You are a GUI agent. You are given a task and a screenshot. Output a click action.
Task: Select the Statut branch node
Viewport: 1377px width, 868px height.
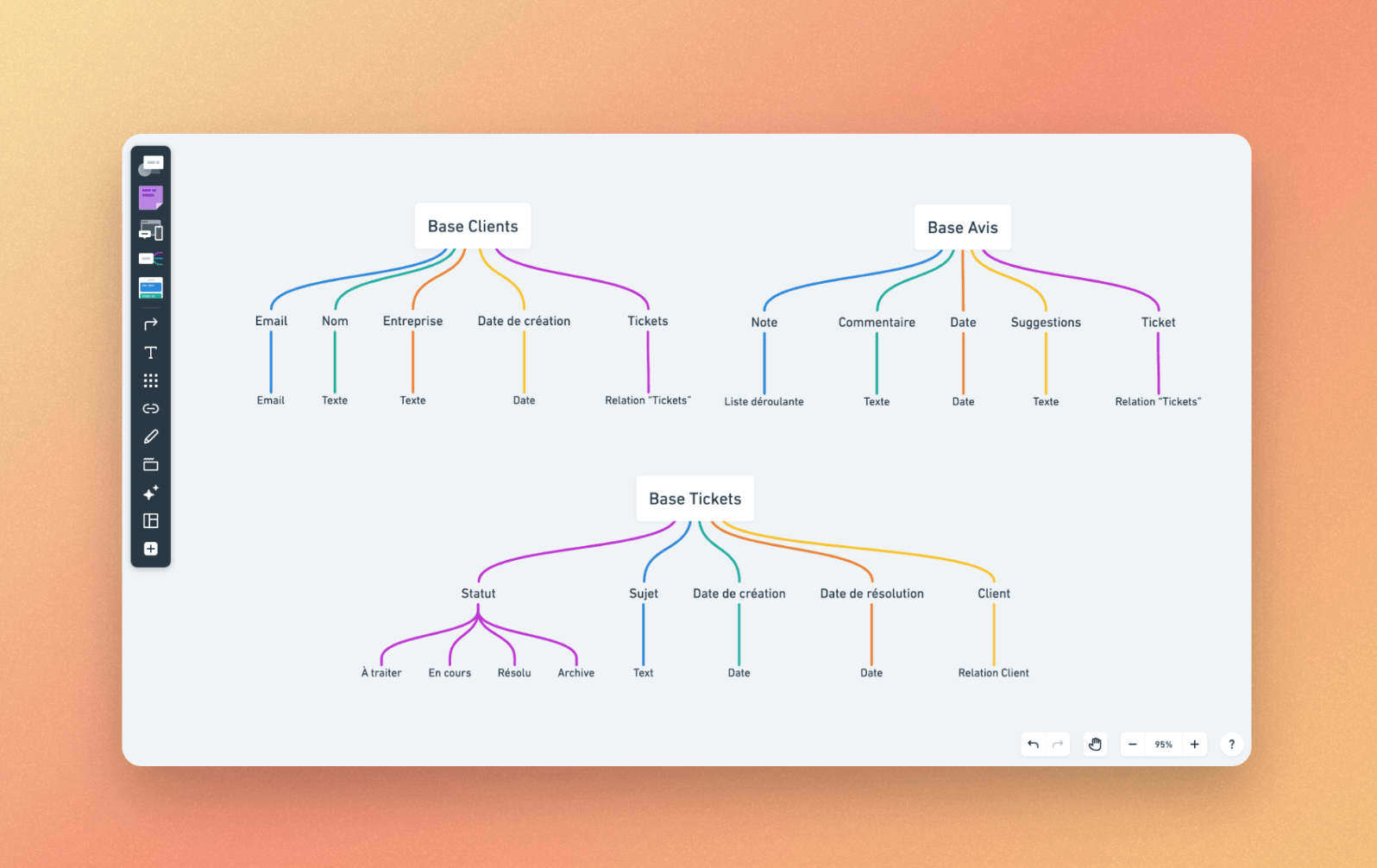(478, 594)
